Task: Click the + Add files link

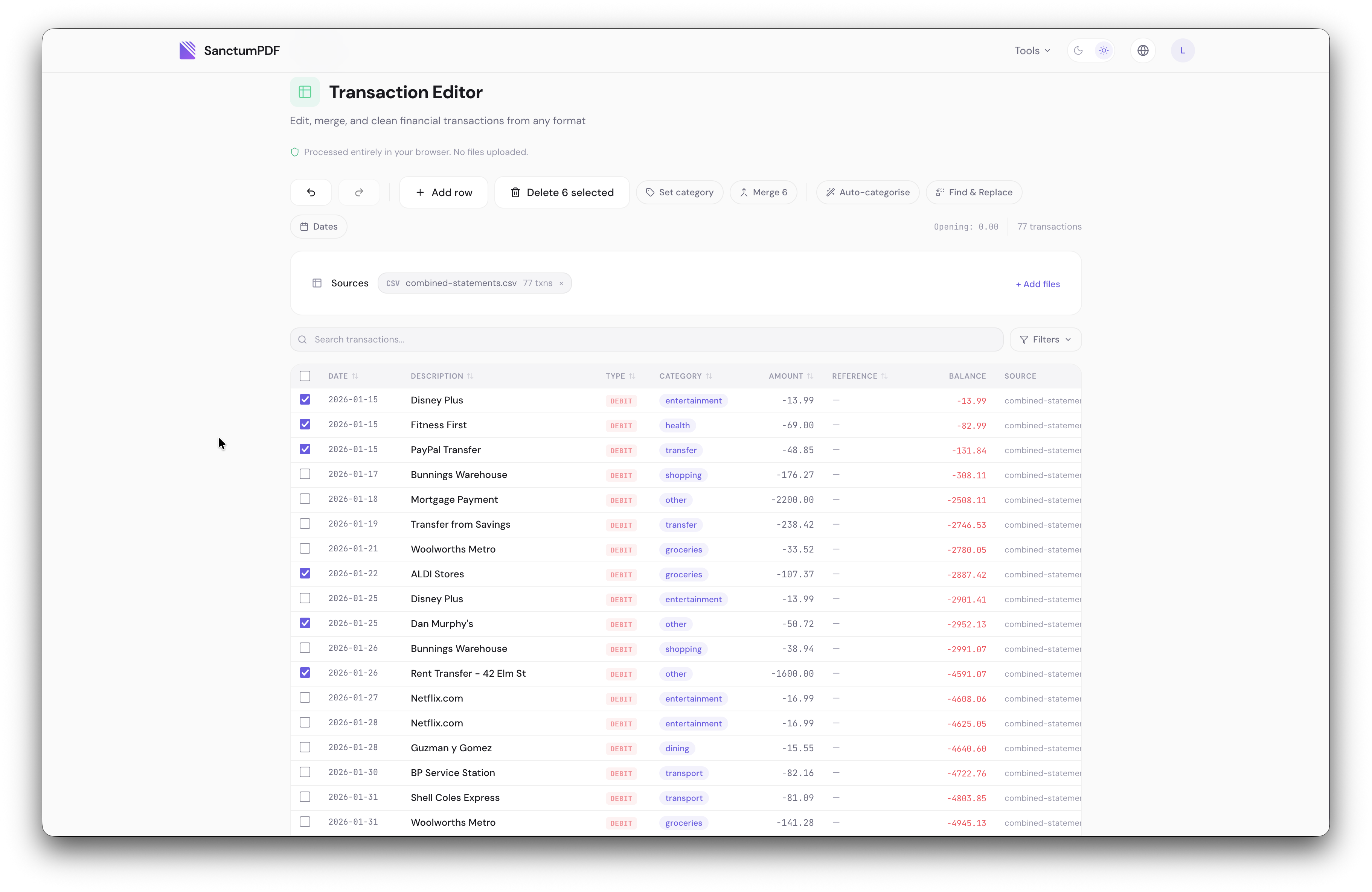Action: coord(1038,284)
